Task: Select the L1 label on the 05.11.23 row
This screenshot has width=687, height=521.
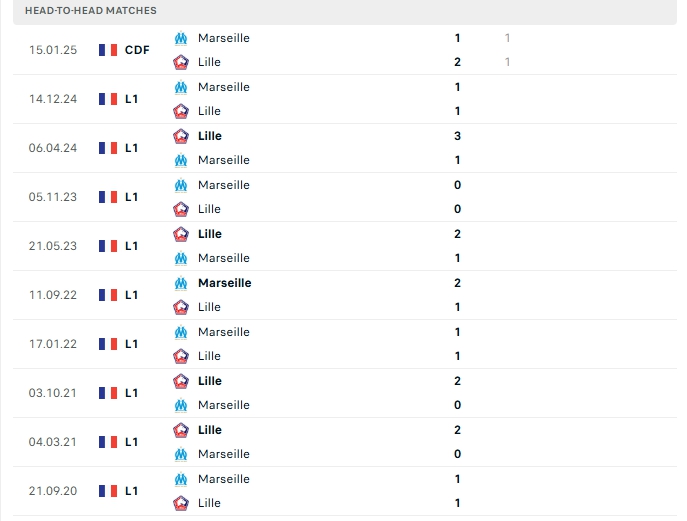Action: [131, 197]
